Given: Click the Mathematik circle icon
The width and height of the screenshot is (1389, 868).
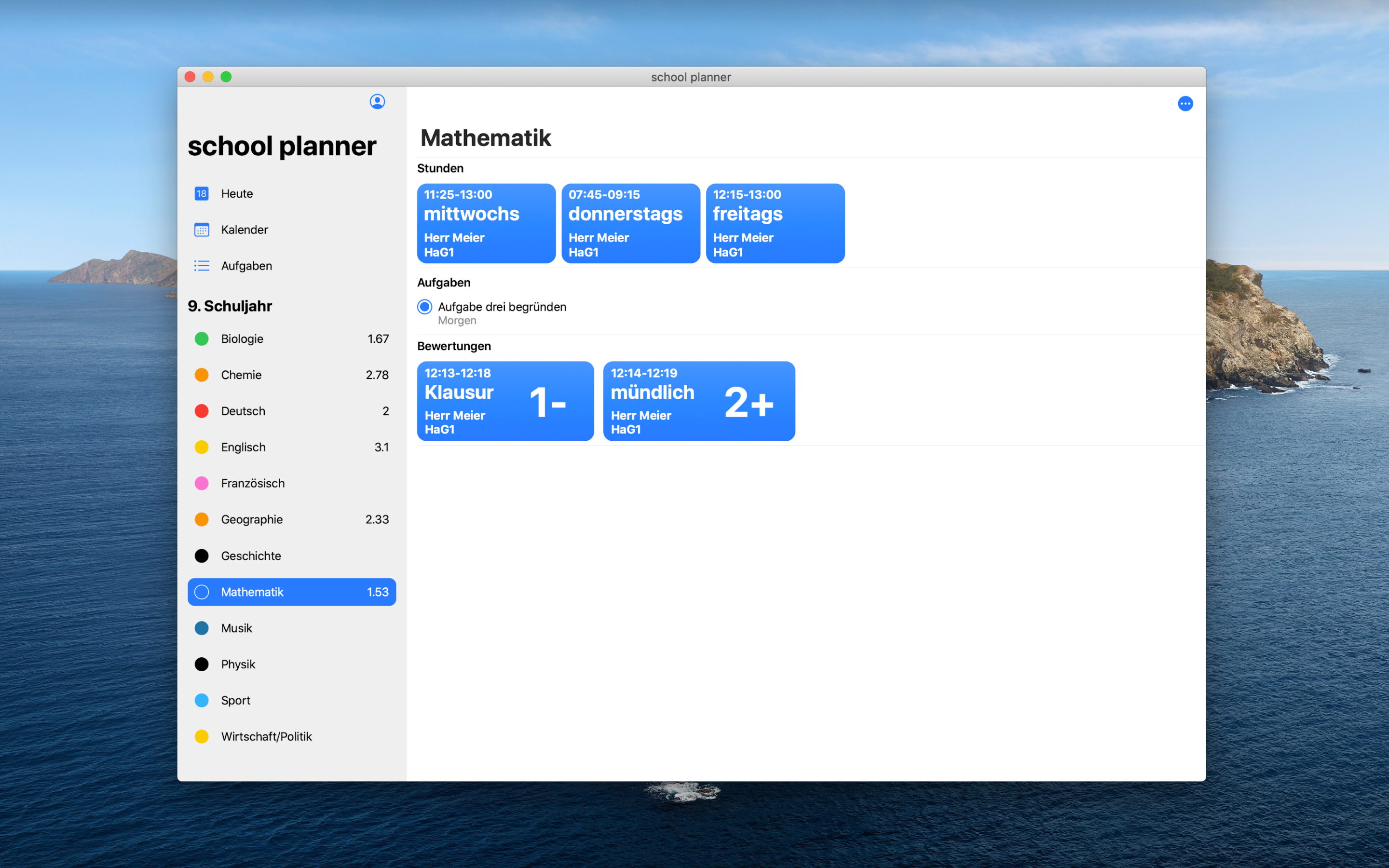Looking at the screenshot, I should (x=202, y=592).
